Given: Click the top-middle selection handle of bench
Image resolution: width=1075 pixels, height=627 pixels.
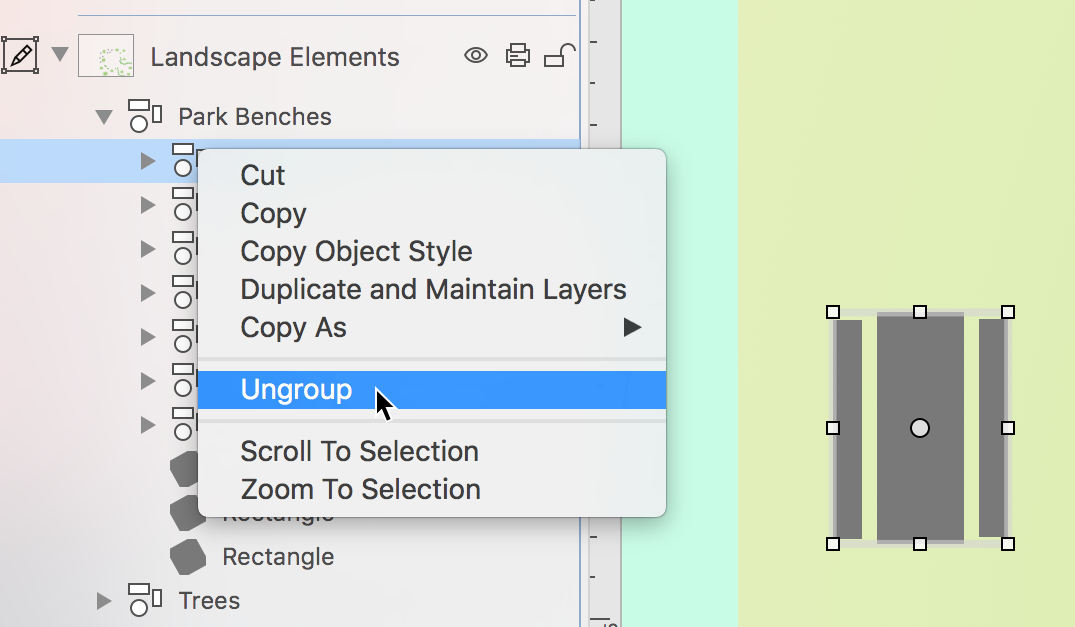Looking at the screenshot, I should pos(920,312).
